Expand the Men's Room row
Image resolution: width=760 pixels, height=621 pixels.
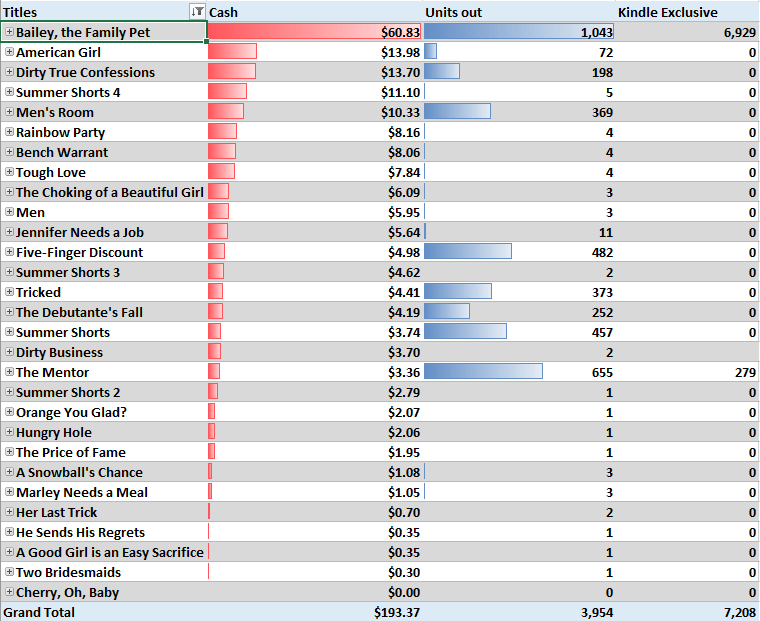point(9,112)
